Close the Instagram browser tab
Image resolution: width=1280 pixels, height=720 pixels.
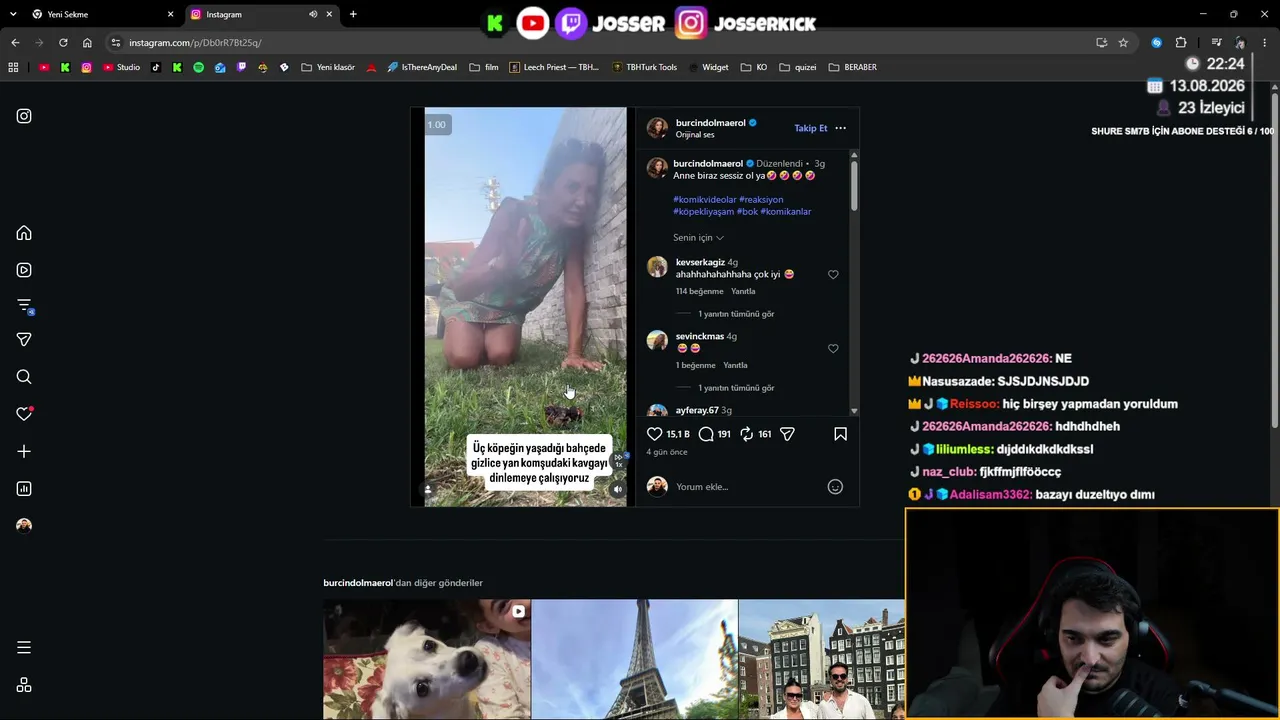[330, 14]
